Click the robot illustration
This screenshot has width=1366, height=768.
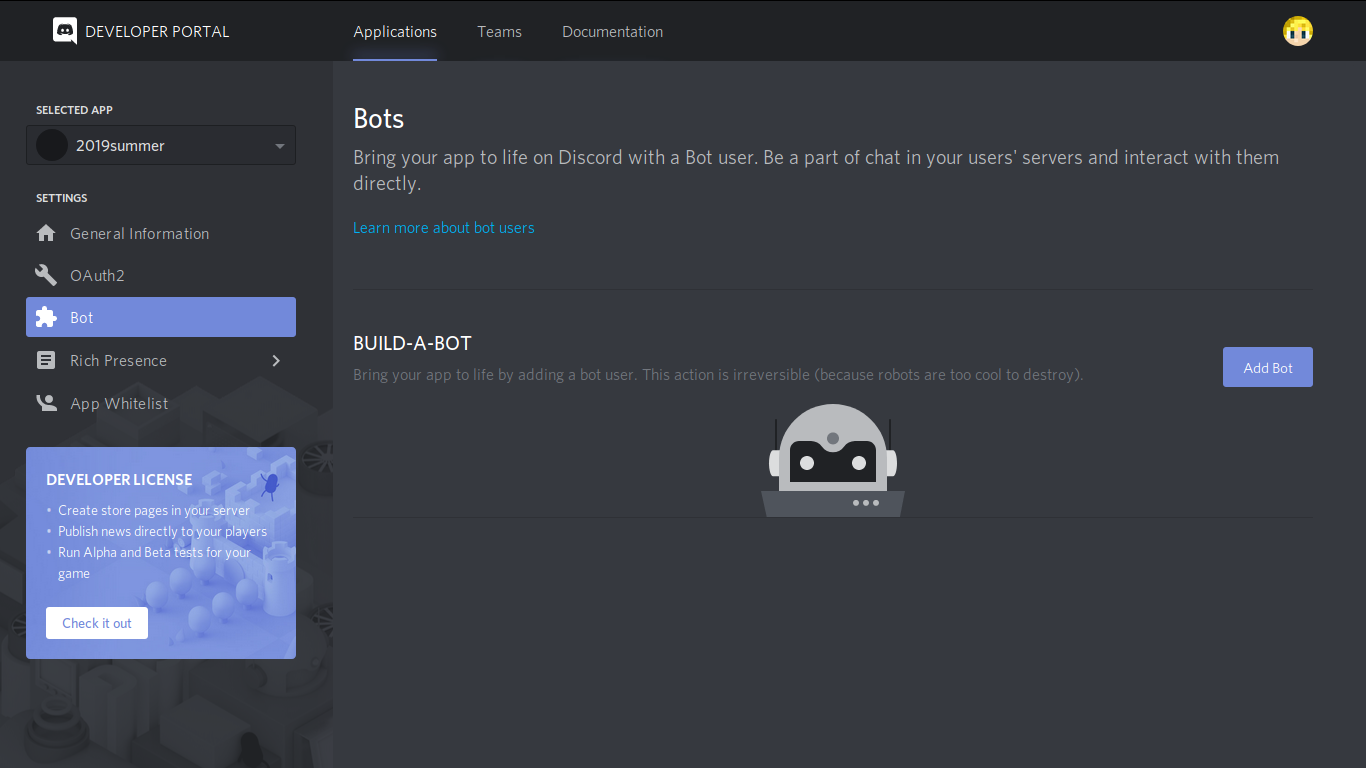(833, 460)
